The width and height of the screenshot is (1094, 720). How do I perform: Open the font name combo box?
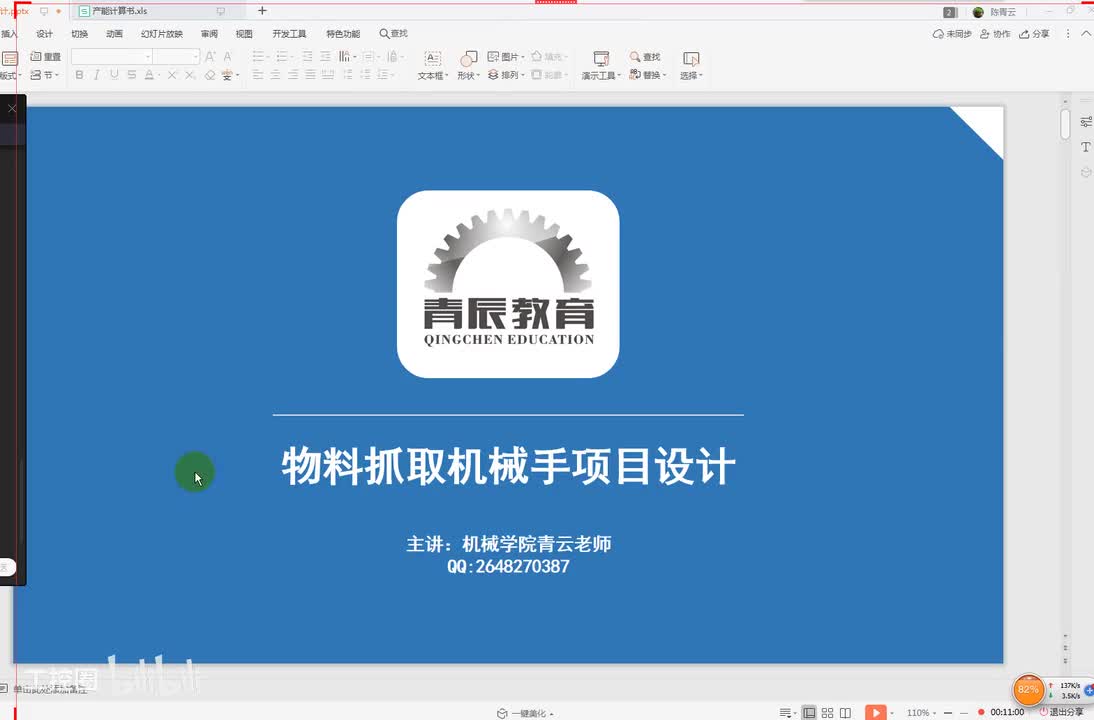(112, 57)
